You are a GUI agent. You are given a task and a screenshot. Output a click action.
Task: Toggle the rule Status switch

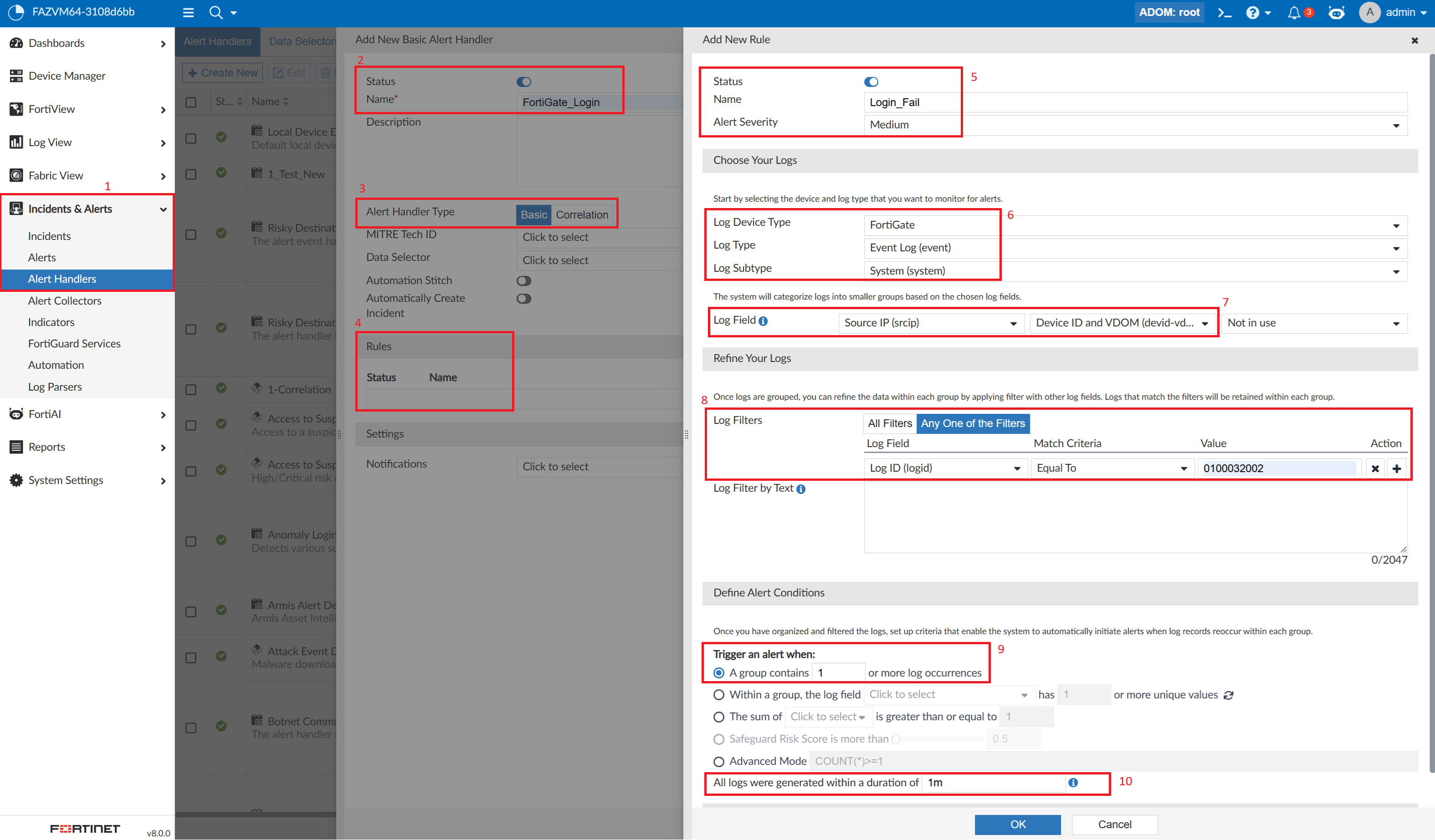coord(871,82)
